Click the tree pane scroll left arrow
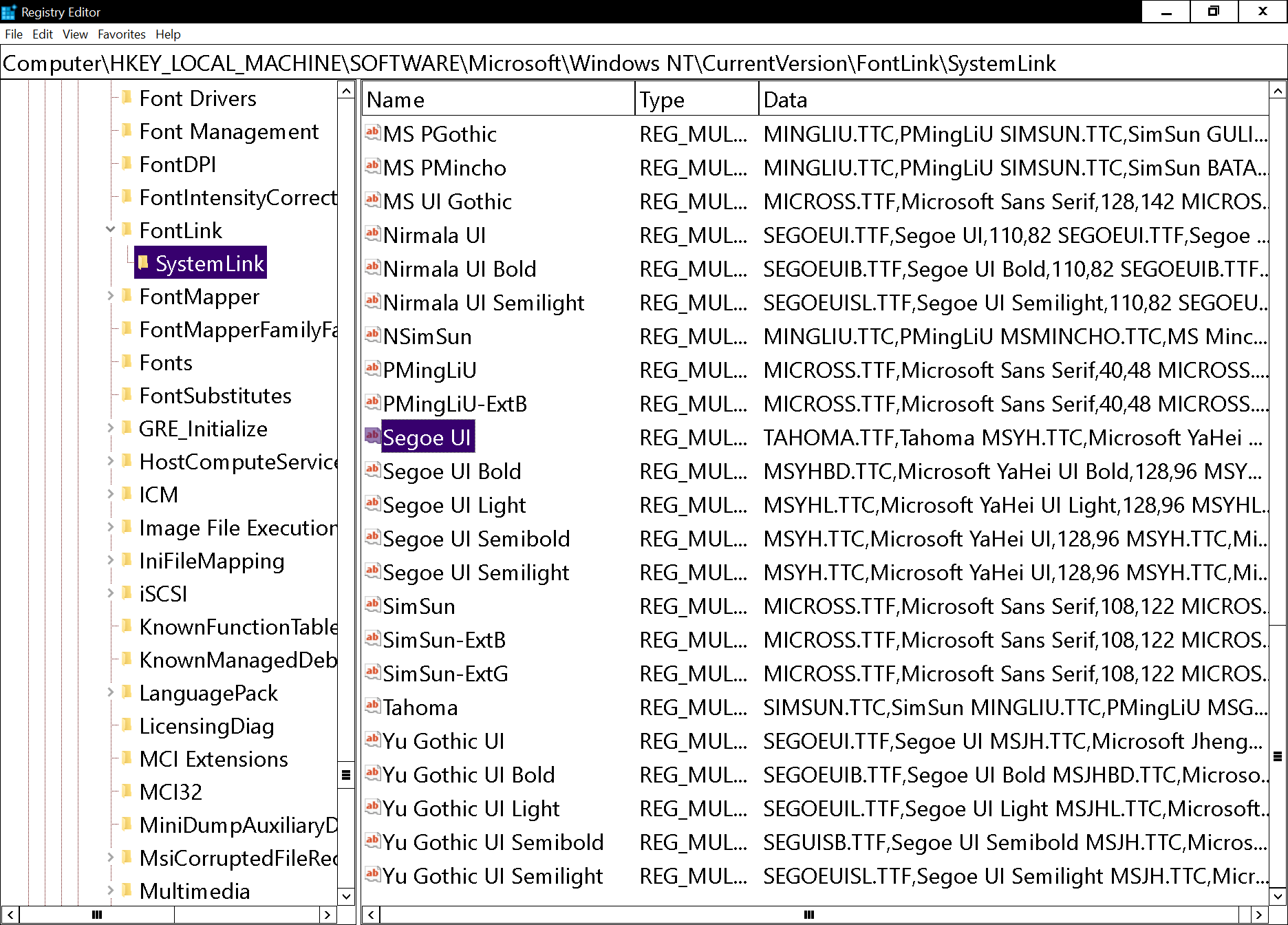Screen dimensions: 1288x925 pos(10,915)
